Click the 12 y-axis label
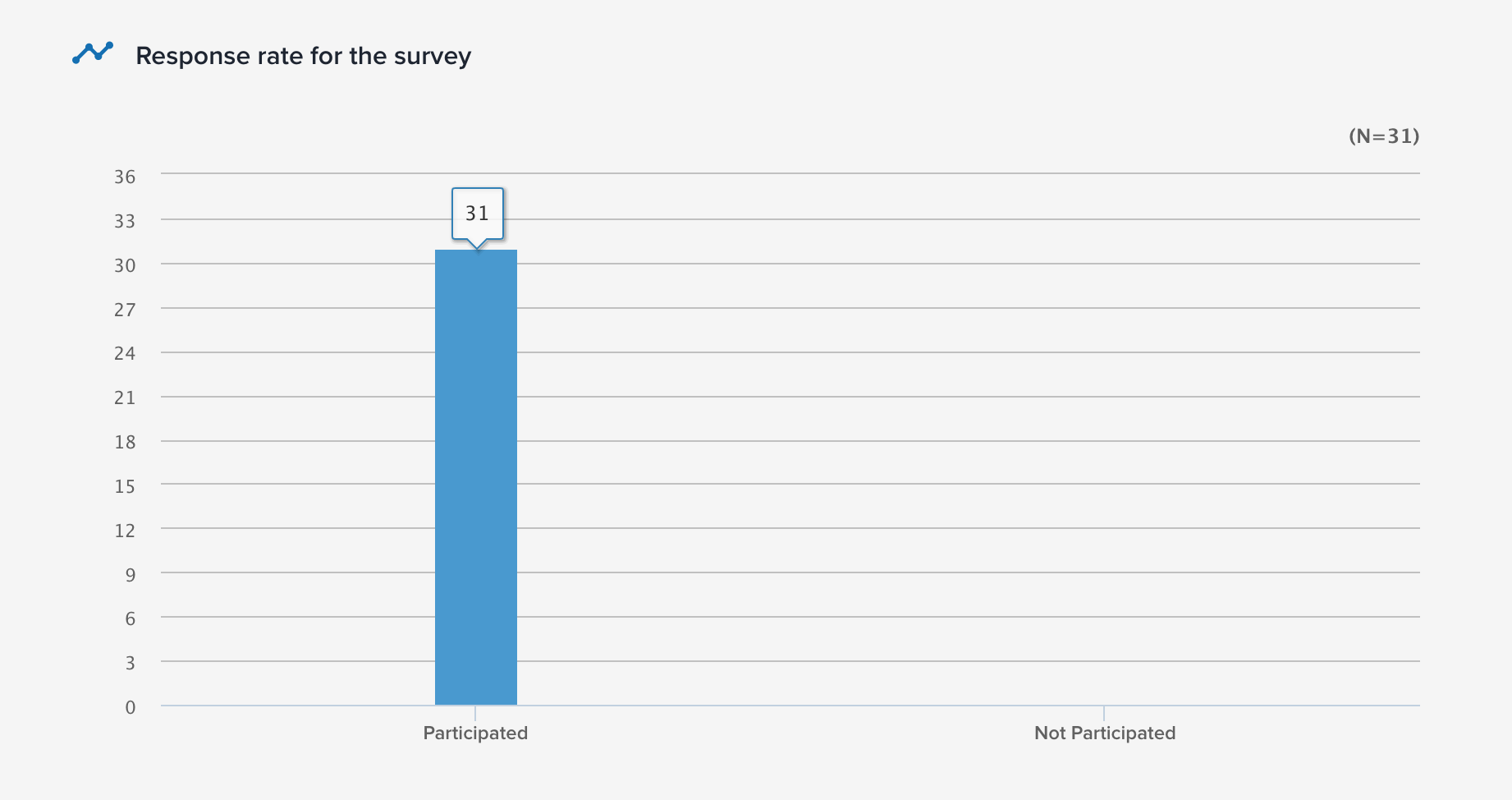Viewport: 1512px width, 800px height. click(125, 531)
